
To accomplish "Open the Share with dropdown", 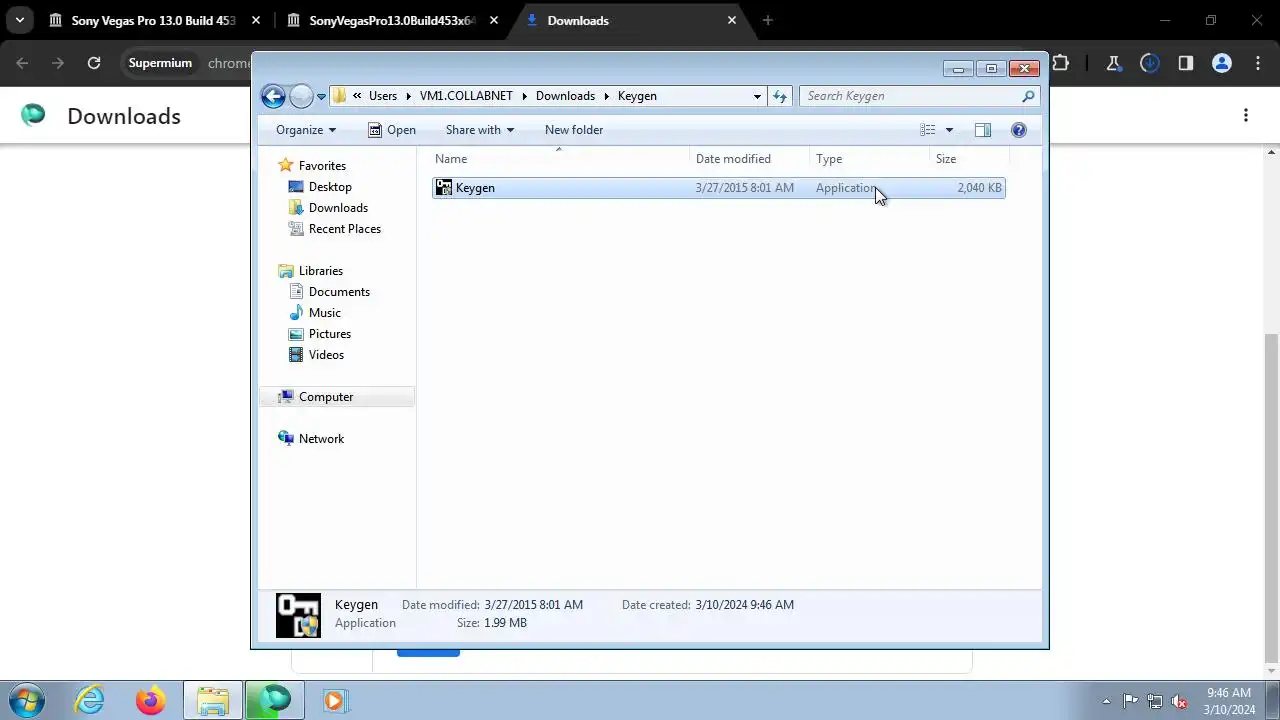I will point(480,130).
